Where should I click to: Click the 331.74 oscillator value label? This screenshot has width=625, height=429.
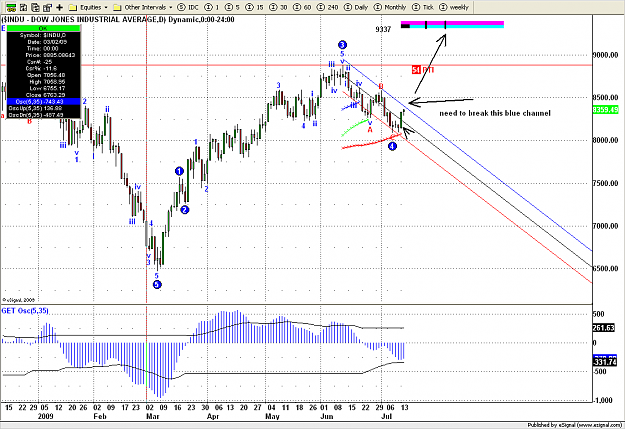coord(605,362)
